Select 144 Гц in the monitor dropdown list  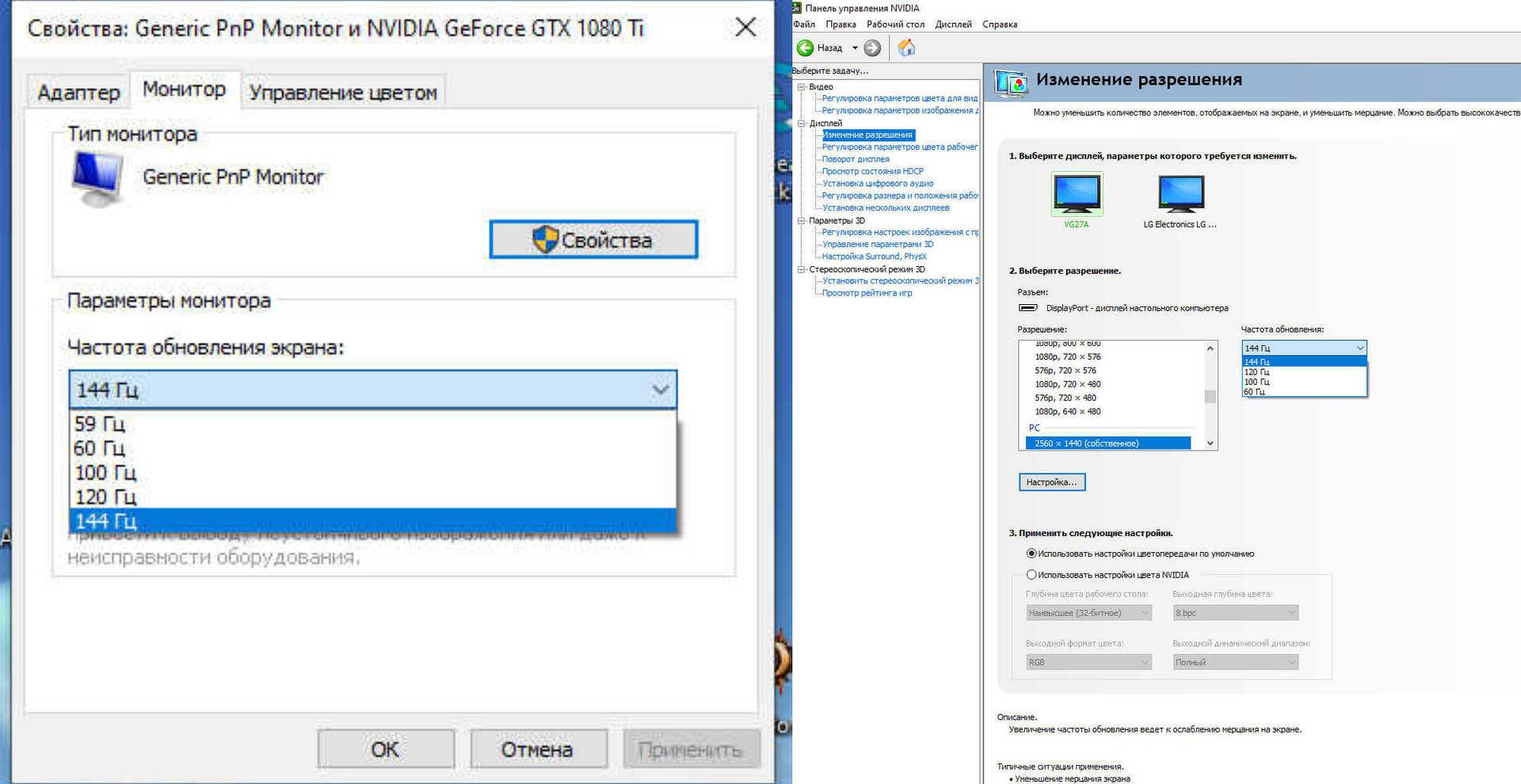373,520
